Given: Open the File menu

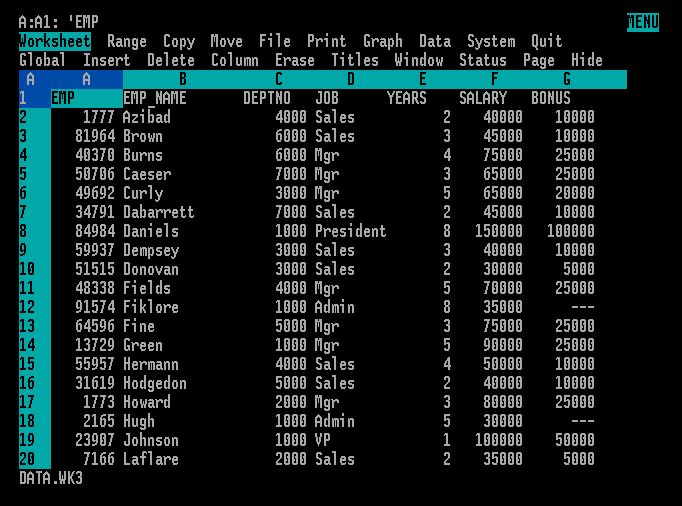Looking at the screenshot, I should click(274, 41).
